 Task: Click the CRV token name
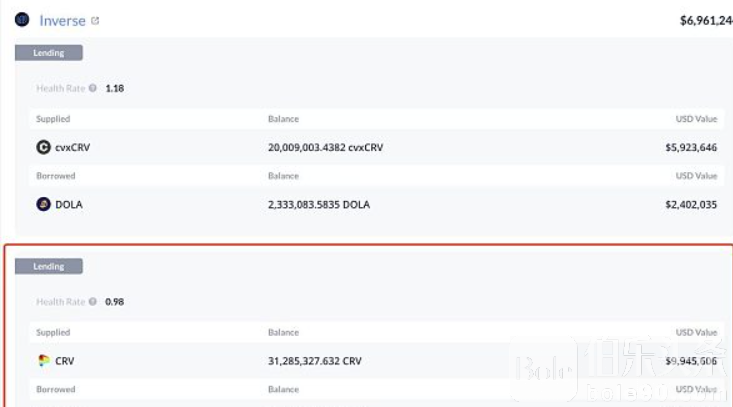click(65, 361)
